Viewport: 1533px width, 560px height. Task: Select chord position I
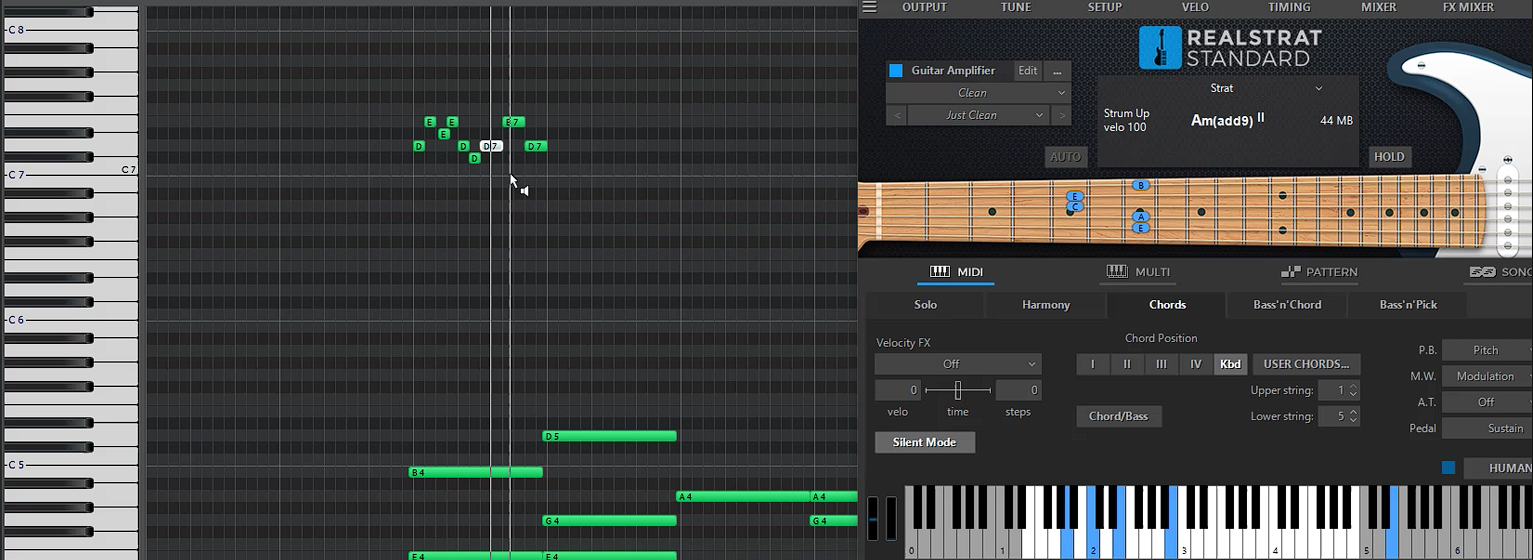[1093, 364]
